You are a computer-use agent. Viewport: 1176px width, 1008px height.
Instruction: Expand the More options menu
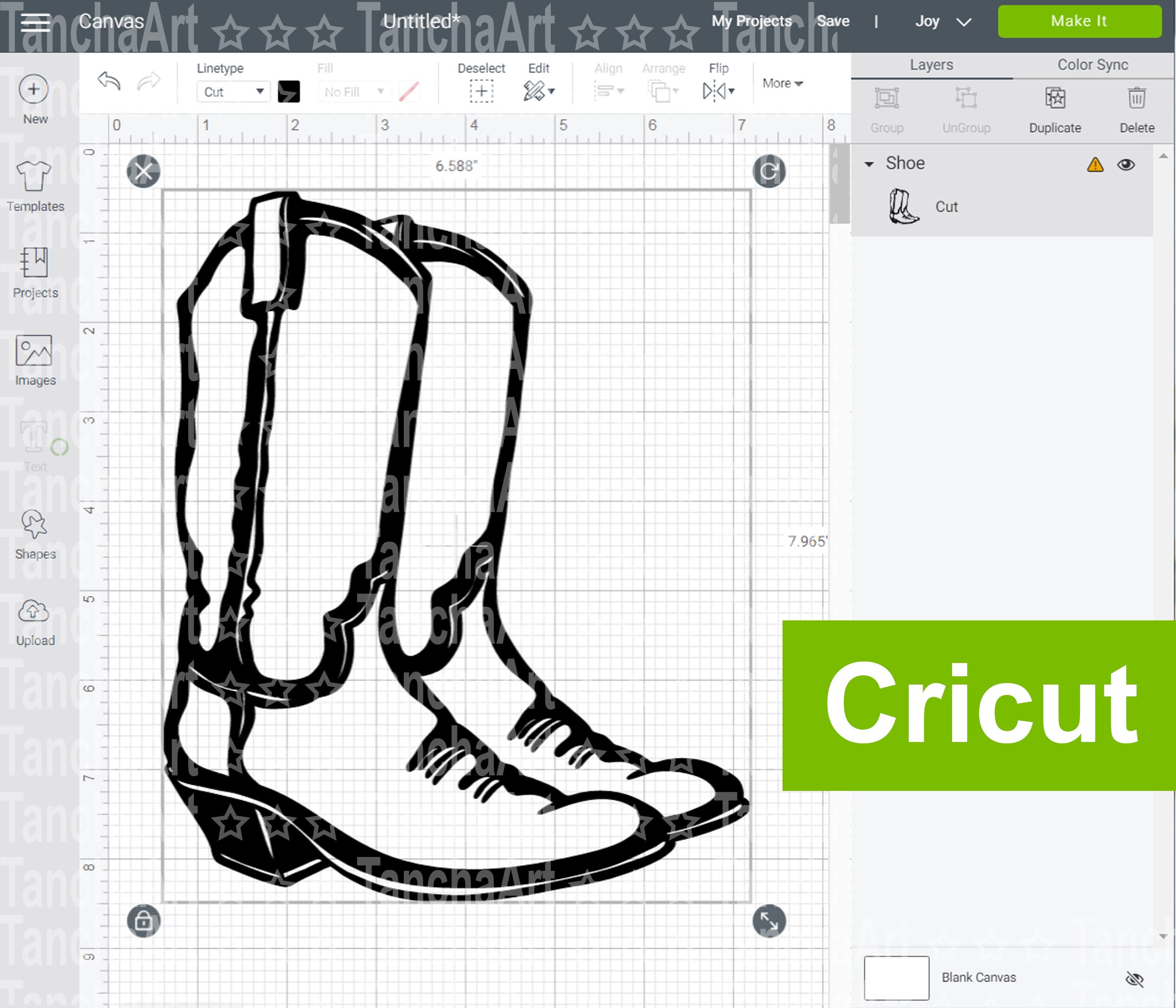783,83
